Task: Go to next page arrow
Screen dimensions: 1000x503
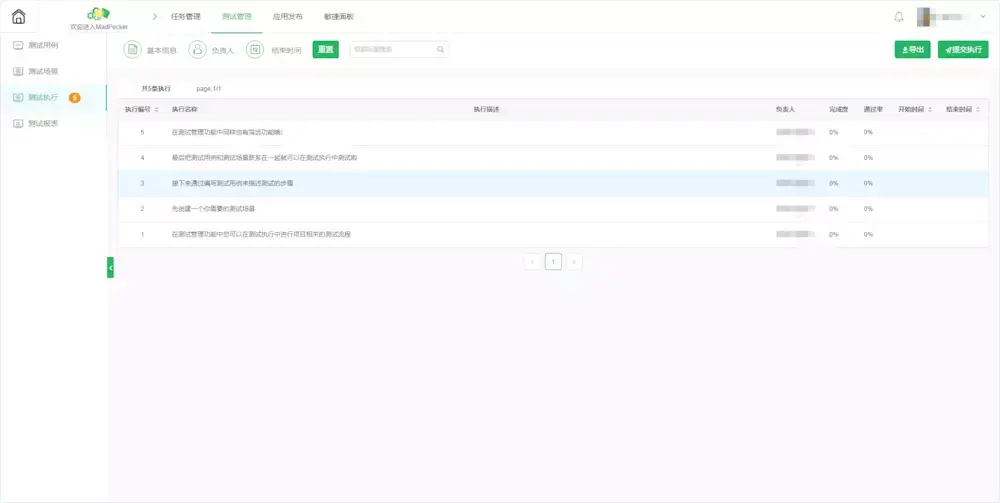Action: click(x=574, y=261)
